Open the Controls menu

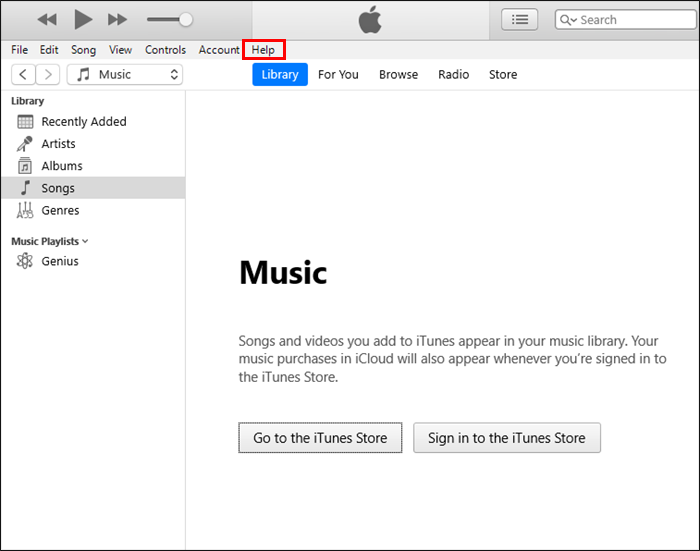coord(165,50)
